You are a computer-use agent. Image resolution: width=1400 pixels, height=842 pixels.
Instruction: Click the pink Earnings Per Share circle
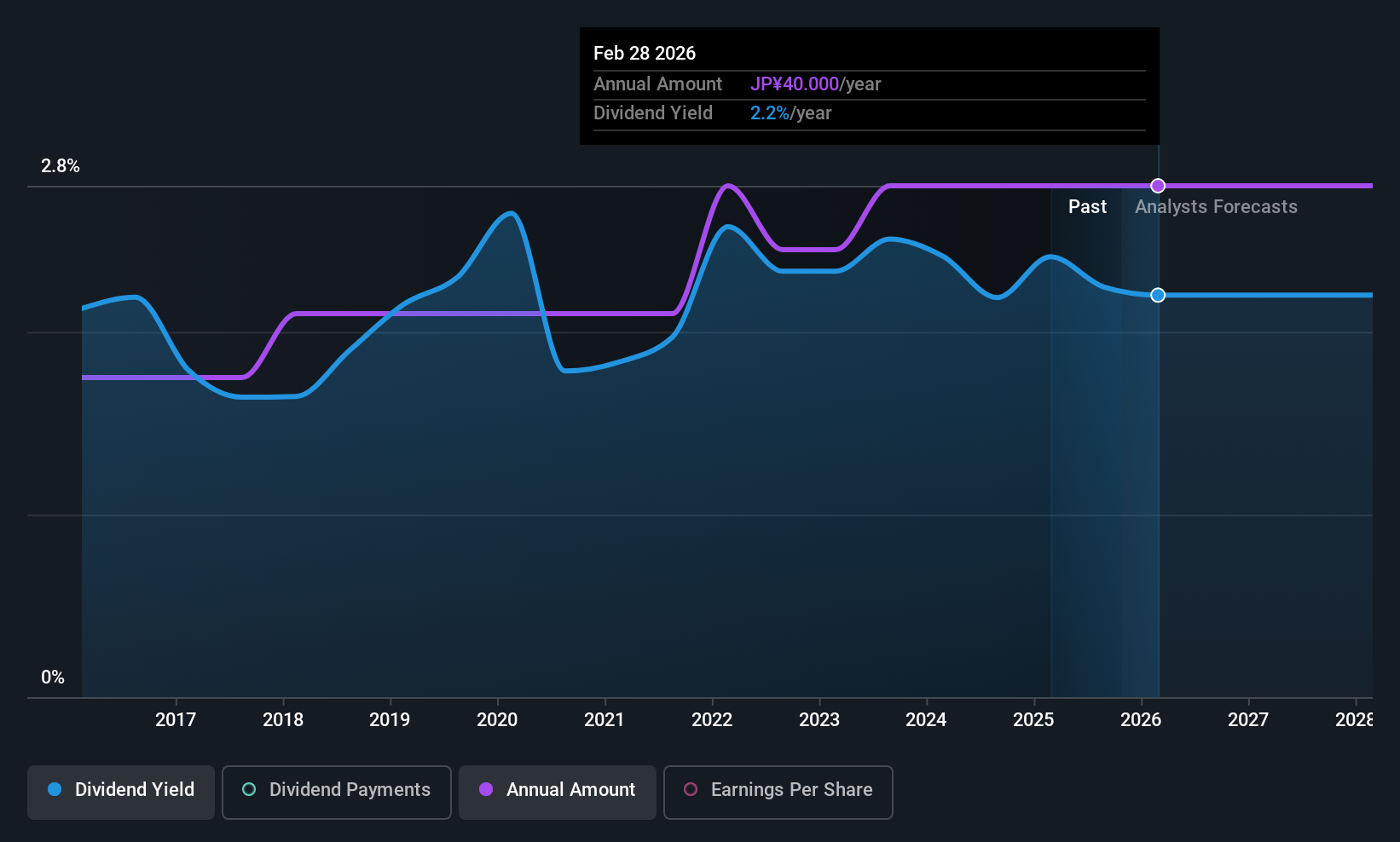(x=691, y=789)
